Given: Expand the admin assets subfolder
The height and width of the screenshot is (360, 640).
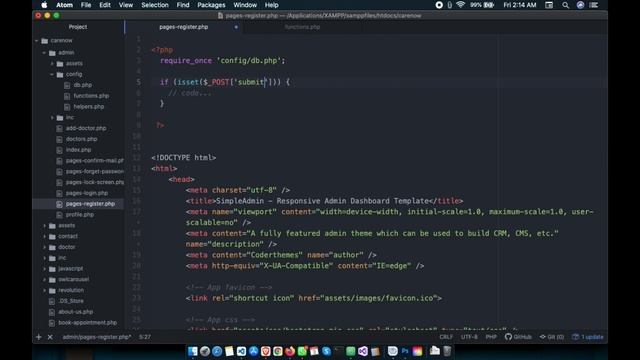Looking at the screenshot, I should coord(52,64).
